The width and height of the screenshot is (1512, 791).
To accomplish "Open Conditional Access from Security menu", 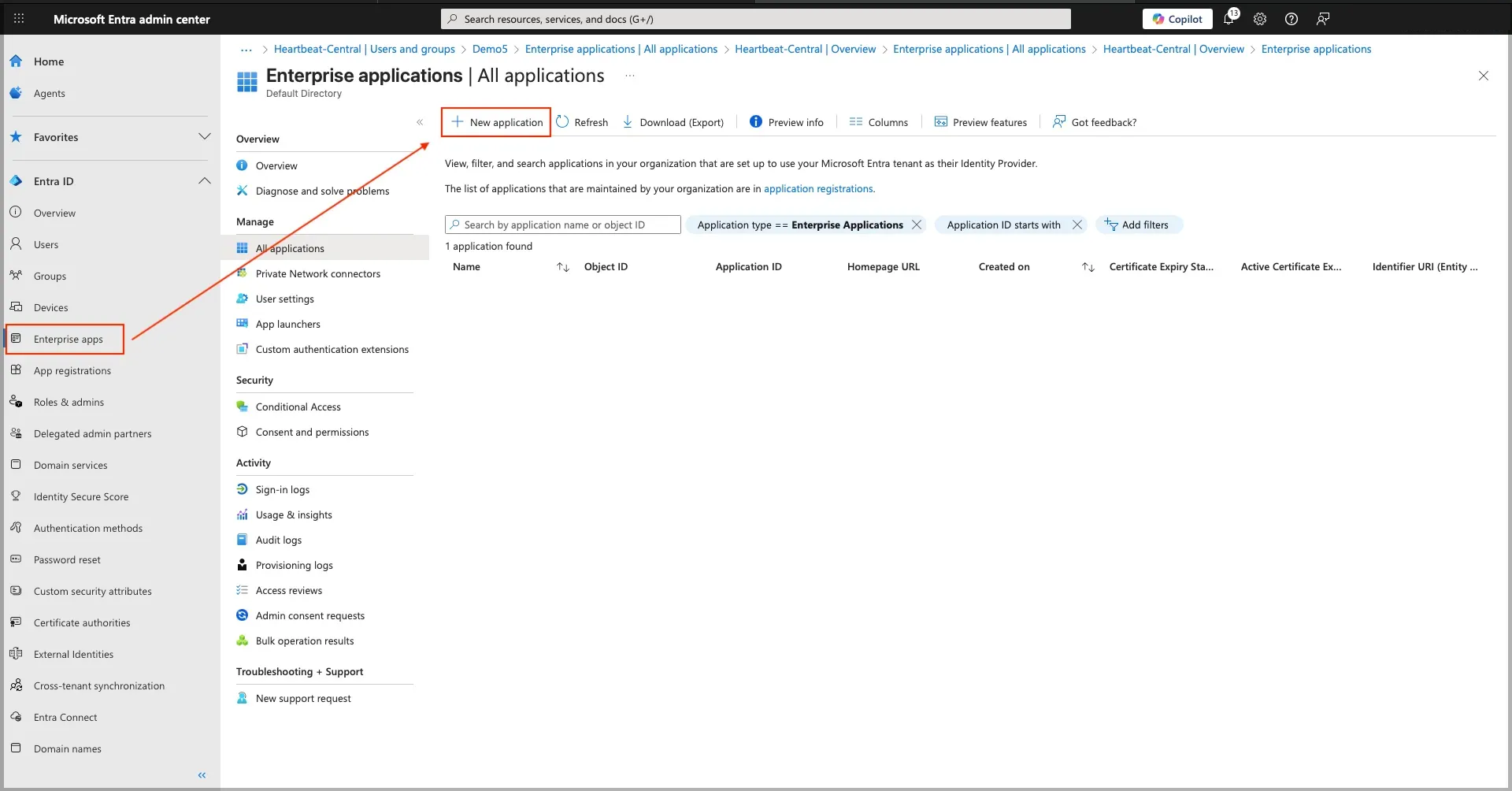I will (298, 407).
